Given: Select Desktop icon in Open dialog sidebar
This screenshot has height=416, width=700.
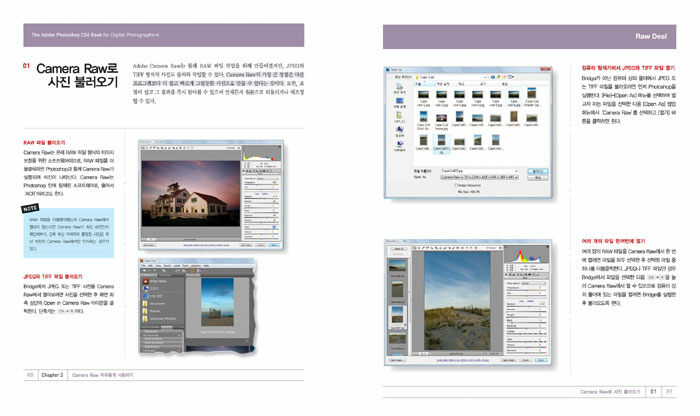Looking at the screenshot, I should point(400,101).
